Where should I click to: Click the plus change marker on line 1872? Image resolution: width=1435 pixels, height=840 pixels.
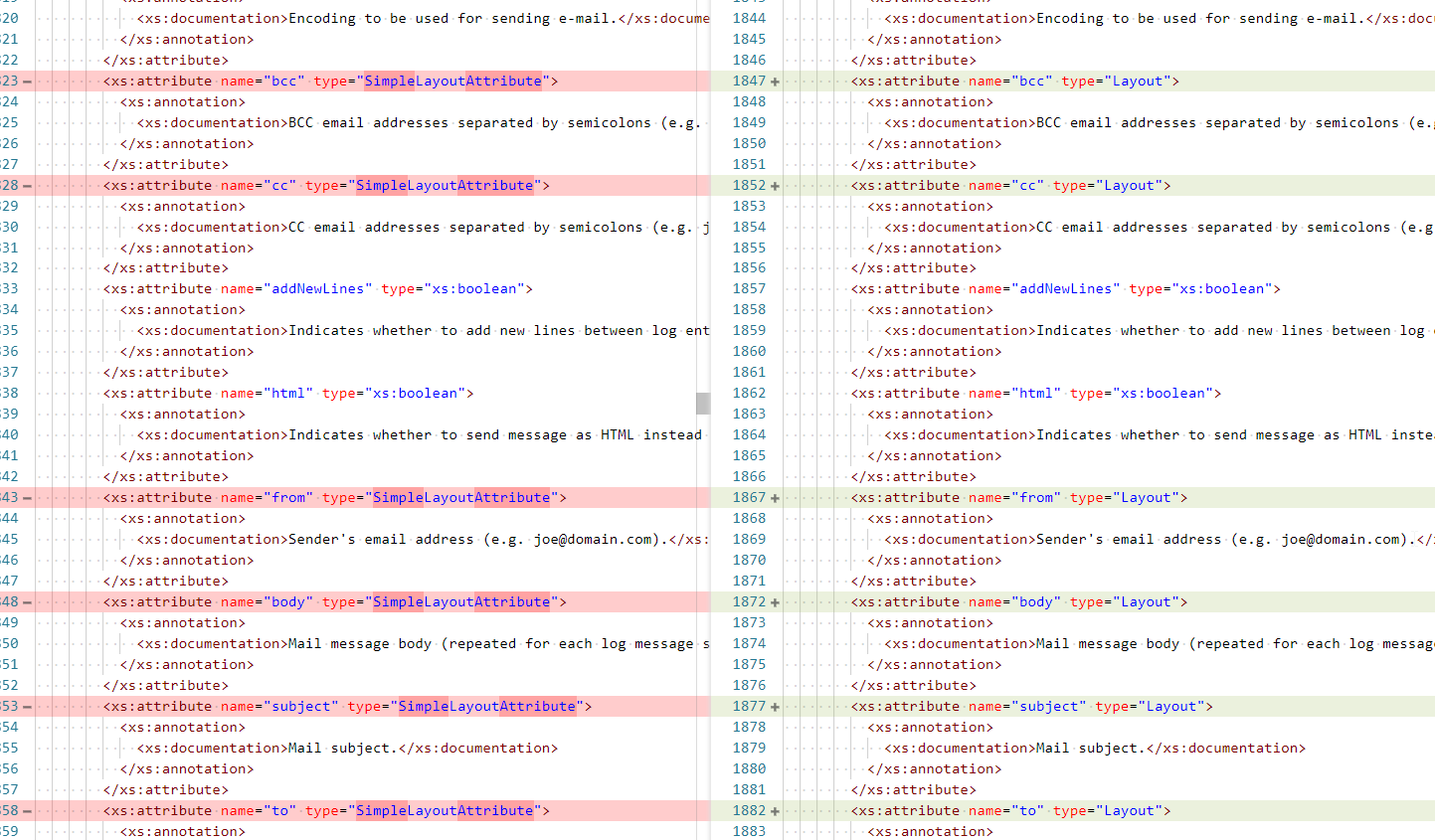coord(775,601)
